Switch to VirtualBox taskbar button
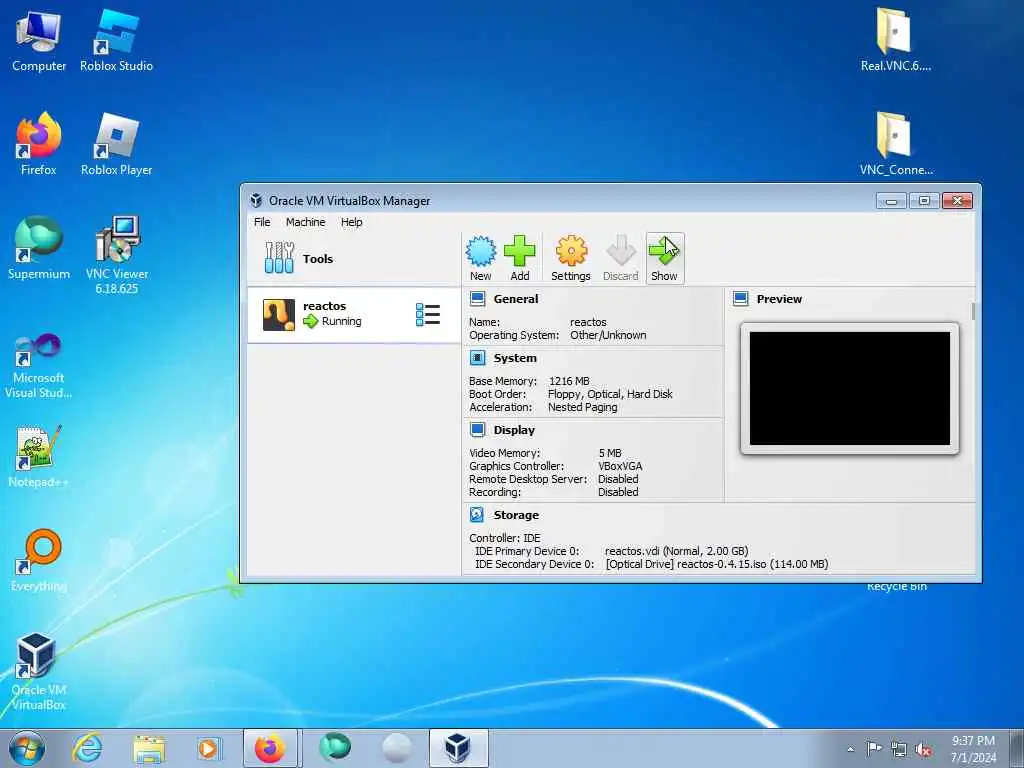 click(x=458, y=748)
